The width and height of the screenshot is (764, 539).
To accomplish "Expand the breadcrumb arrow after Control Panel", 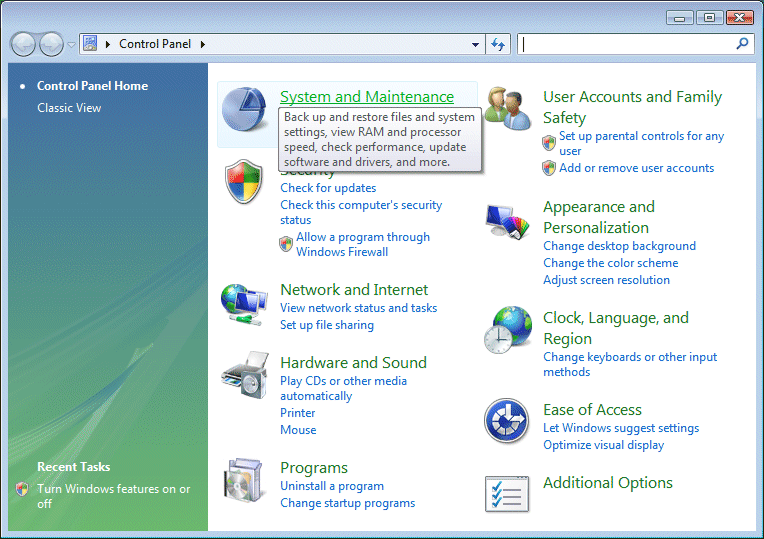I will coord(203,44).
